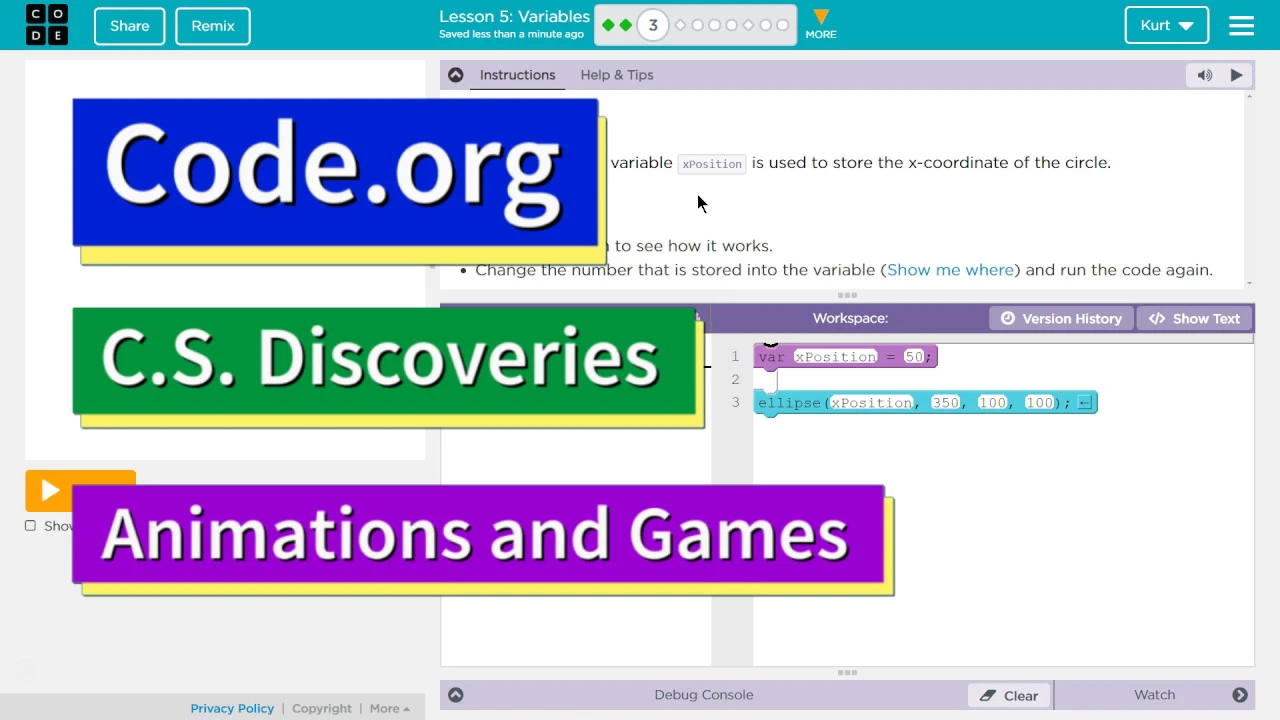Screen dimensions: 1280x720
Task: Click arrow icon at ellipse block end
Action: point(1085,402)
